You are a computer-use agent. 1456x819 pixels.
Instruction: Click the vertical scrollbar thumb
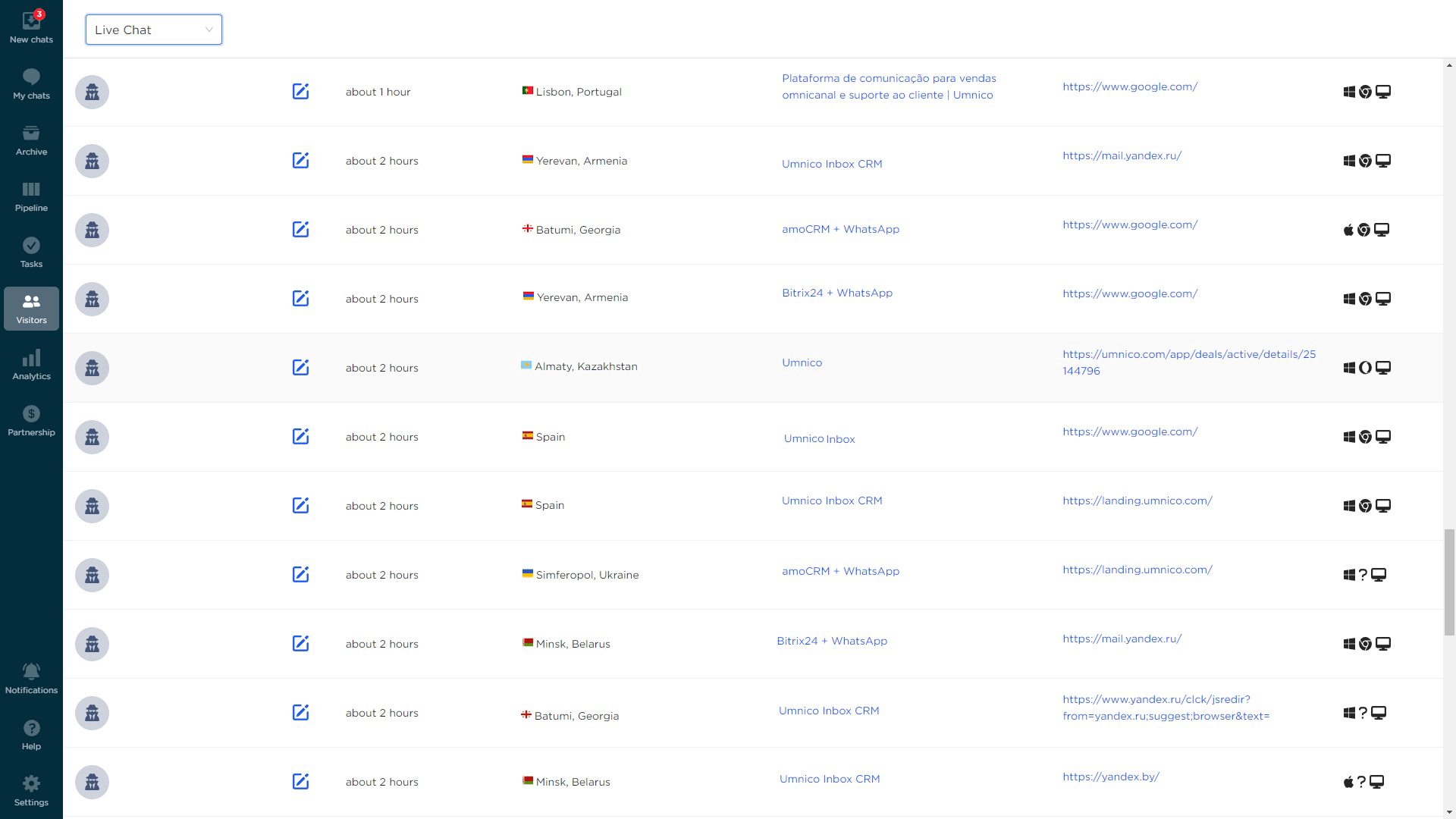click(x=1448, y=582)
